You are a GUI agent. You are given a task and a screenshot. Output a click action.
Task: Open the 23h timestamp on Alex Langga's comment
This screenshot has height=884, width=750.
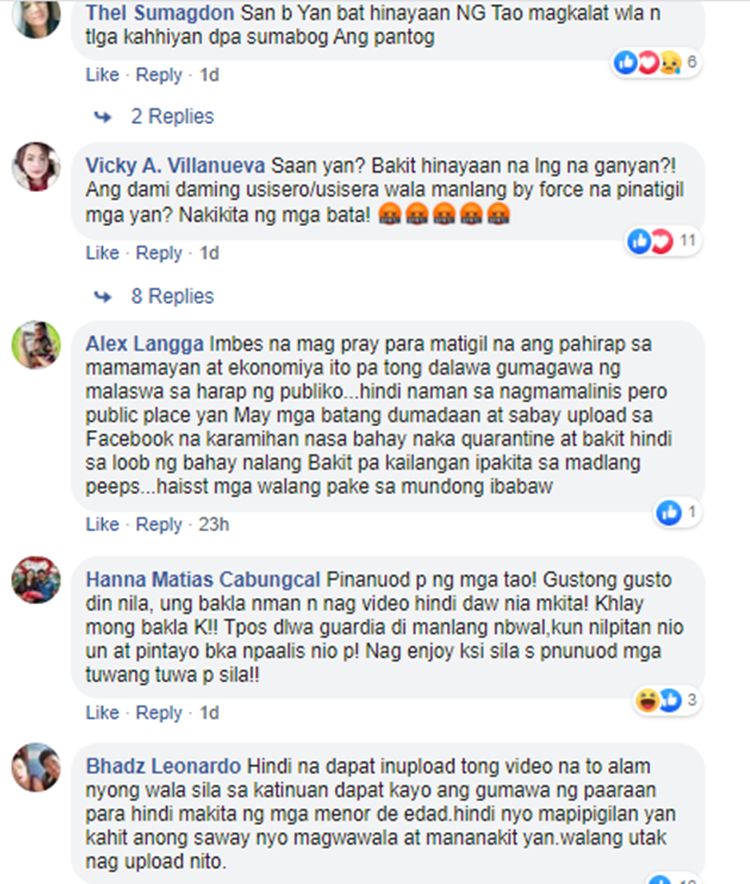click(214, 524)
